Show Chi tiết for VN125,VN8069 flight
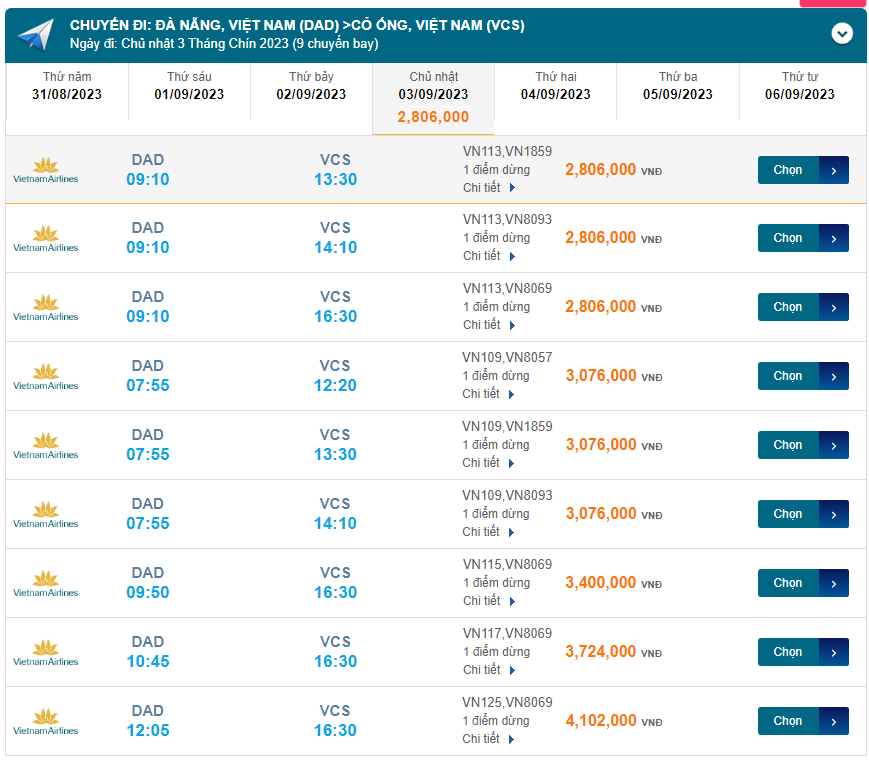The height and width of the screenshot is (761, 869). coord(489,739)
